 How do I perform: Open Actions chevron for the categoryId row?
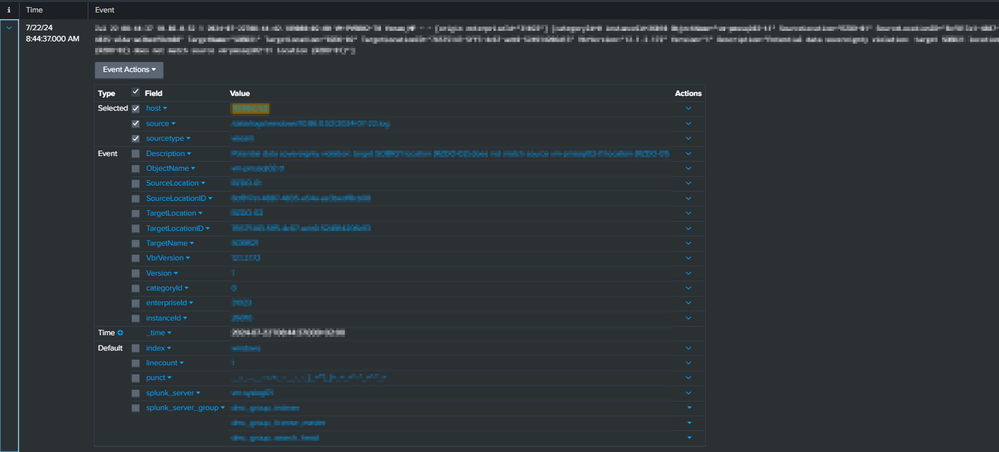[x=688, y=288]
